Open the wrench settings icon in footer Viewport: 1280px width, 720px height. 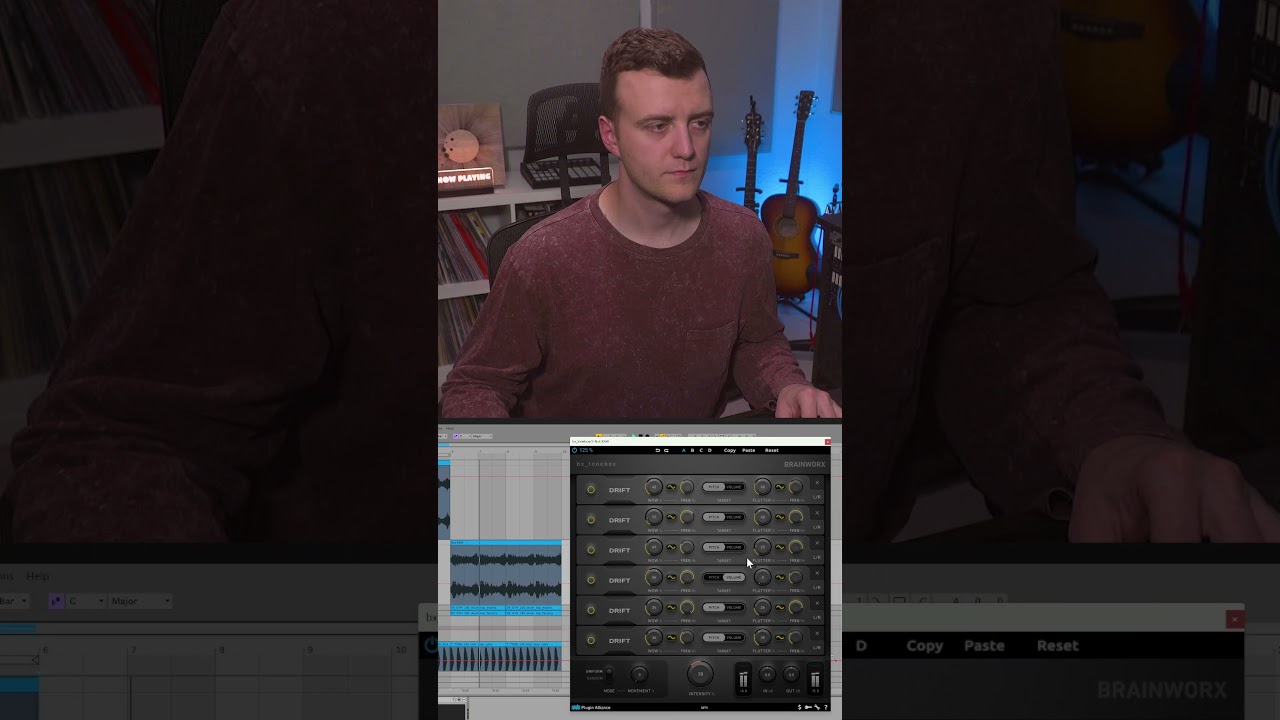point(817,707)
